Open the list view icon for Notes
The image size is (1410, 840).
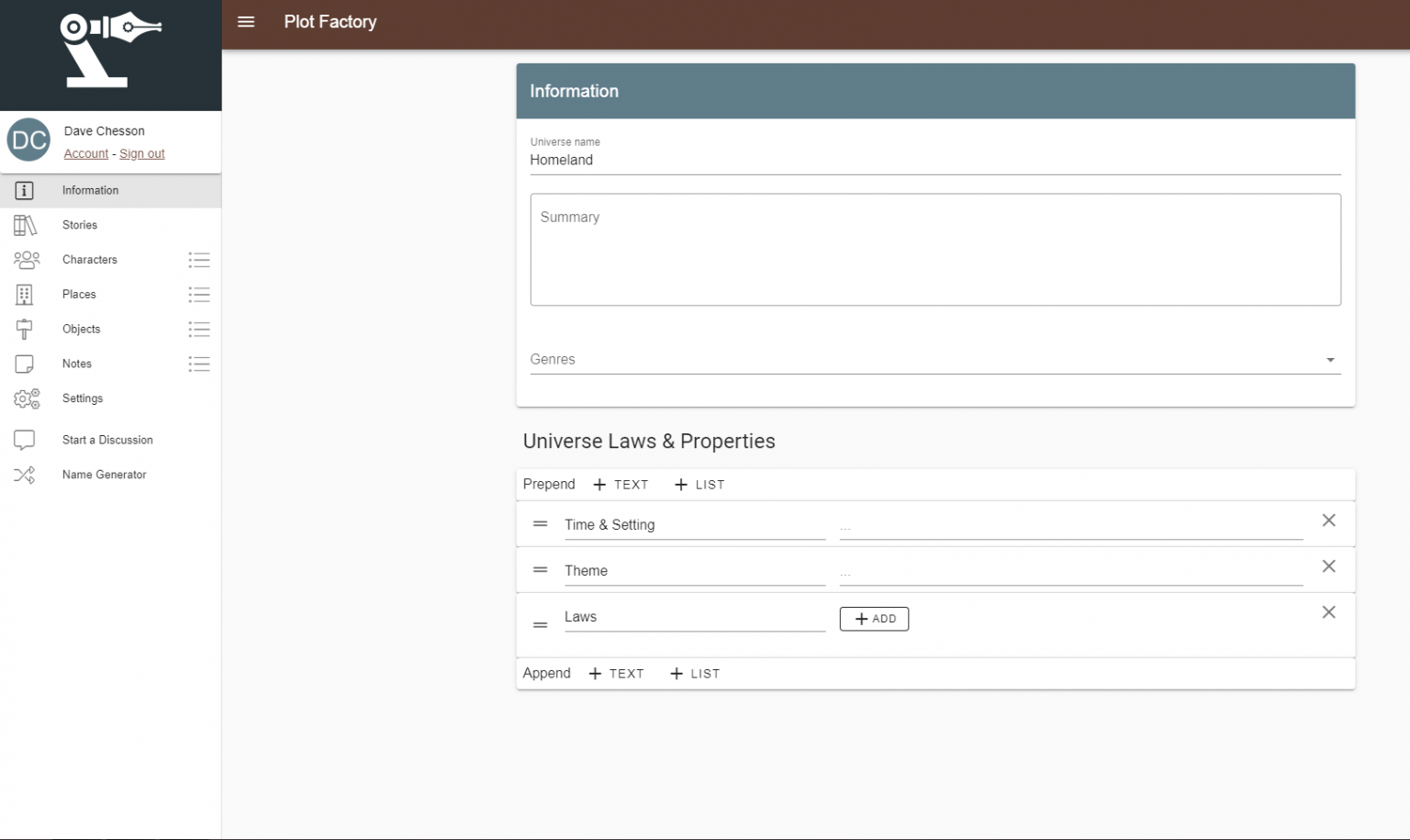click(199, 364)
